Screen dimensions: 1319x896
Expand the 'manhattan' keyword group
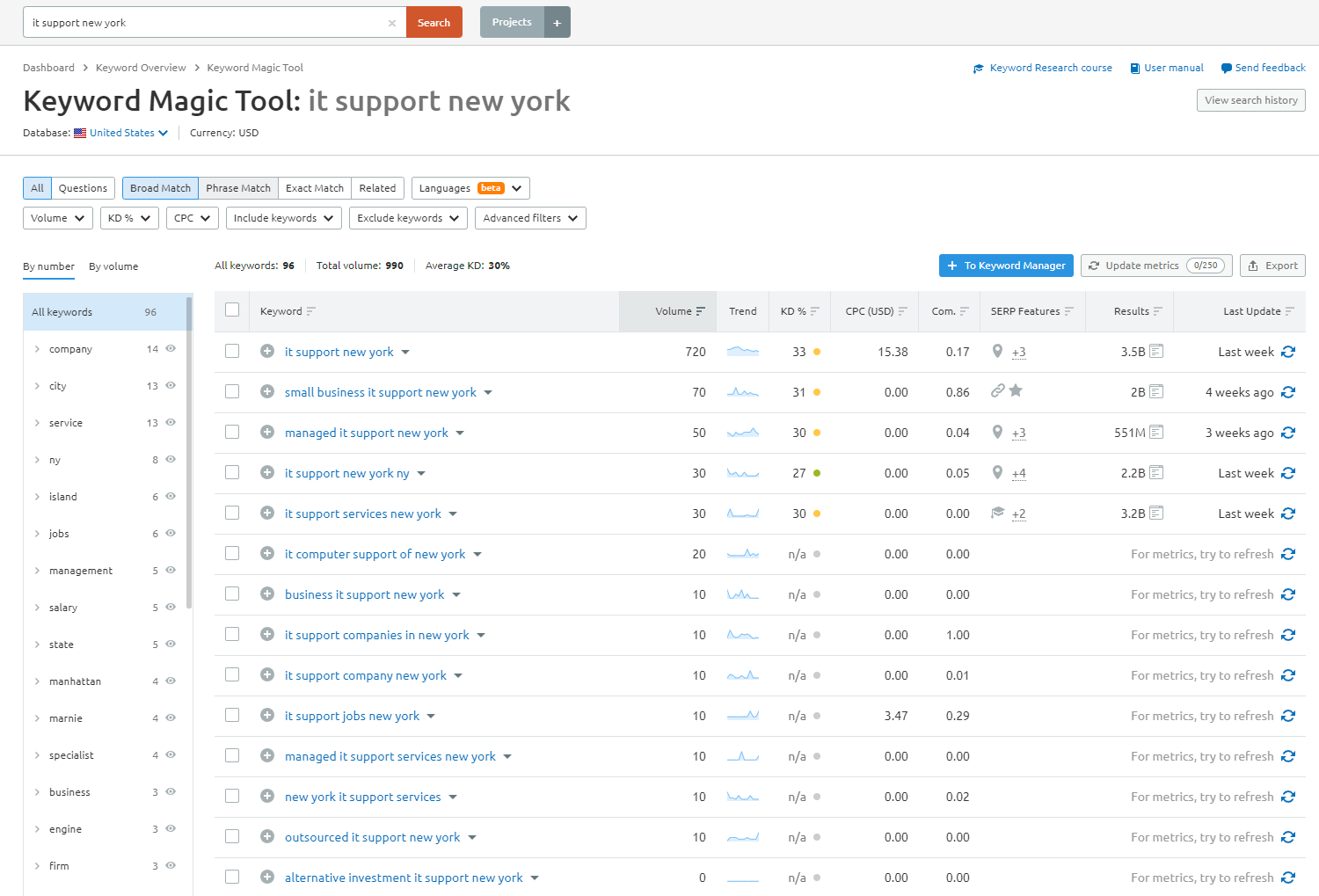pyautogui.click(x=37, y=681)
